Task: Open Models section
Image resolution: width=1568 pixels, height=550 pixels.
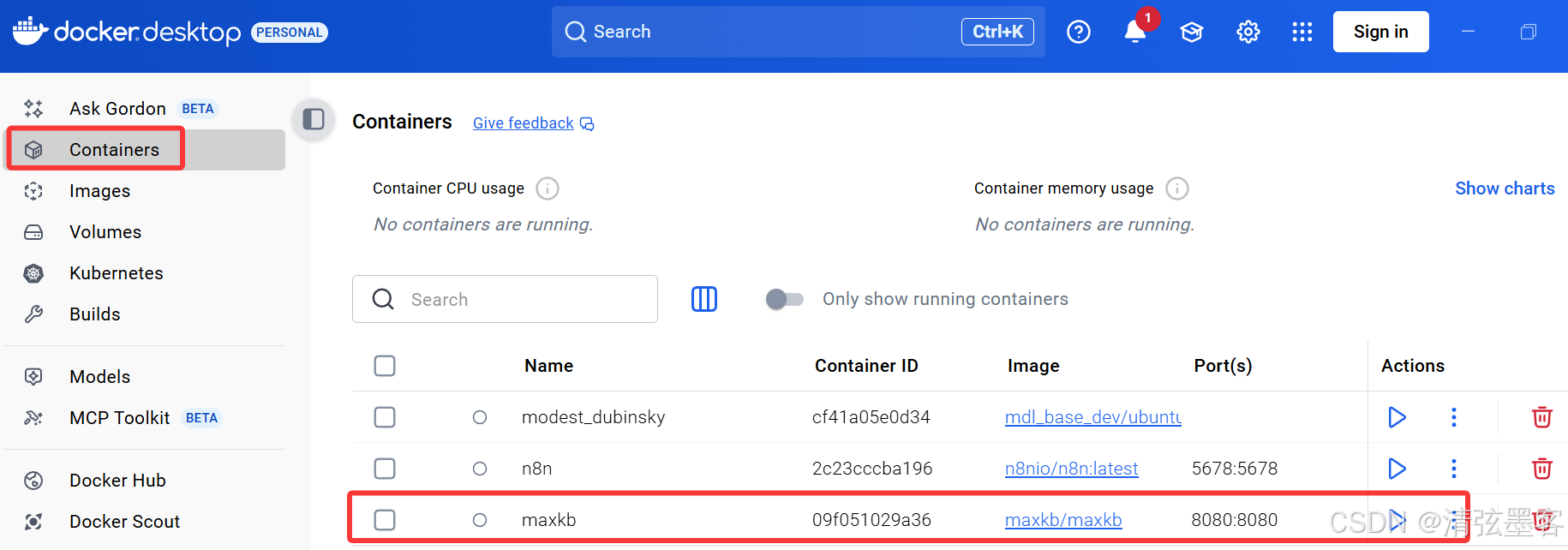Action: (x=146, y=377)
